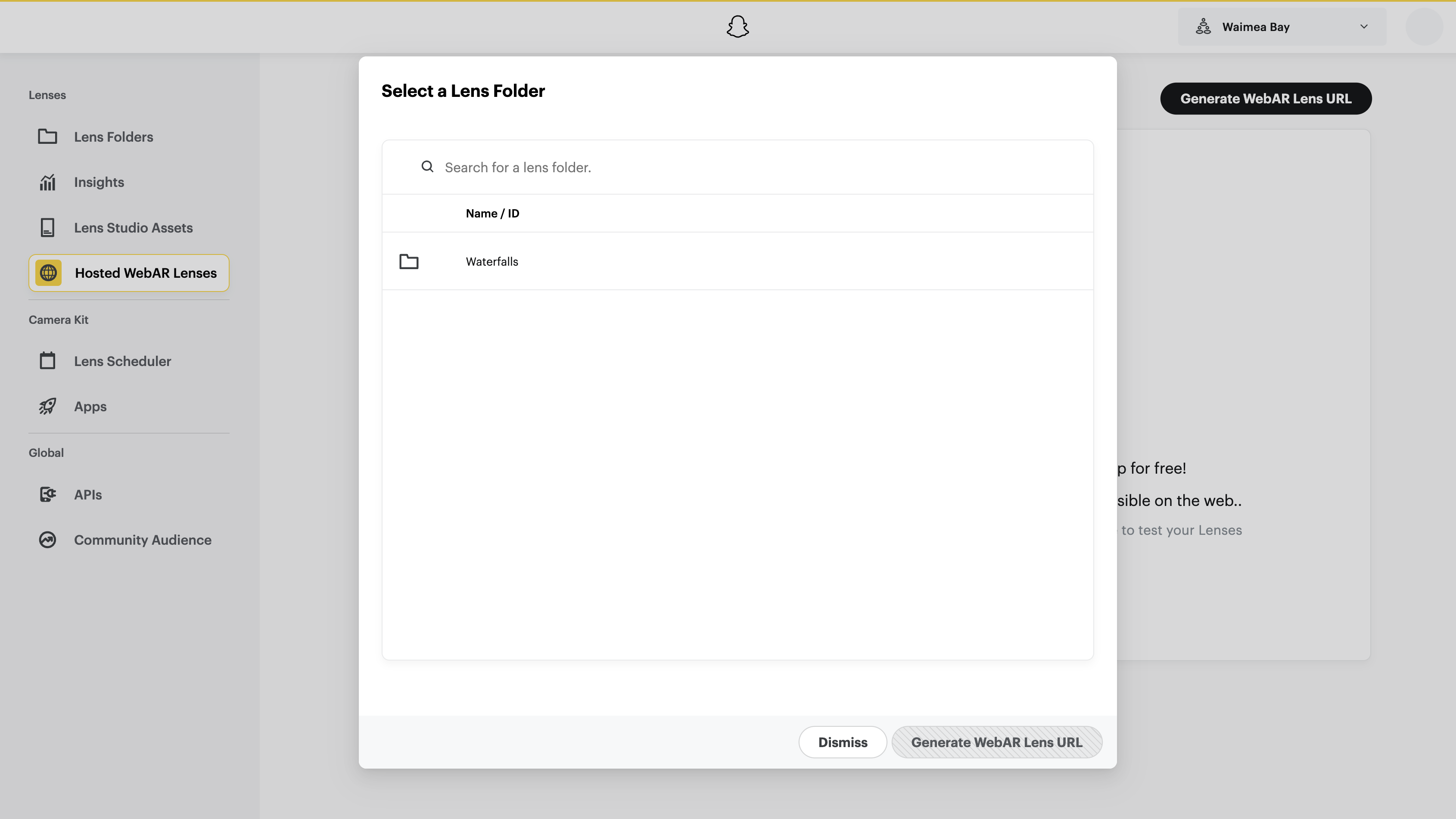Click the dialog's Generate WebAR Lens URL button

[996, 742]
